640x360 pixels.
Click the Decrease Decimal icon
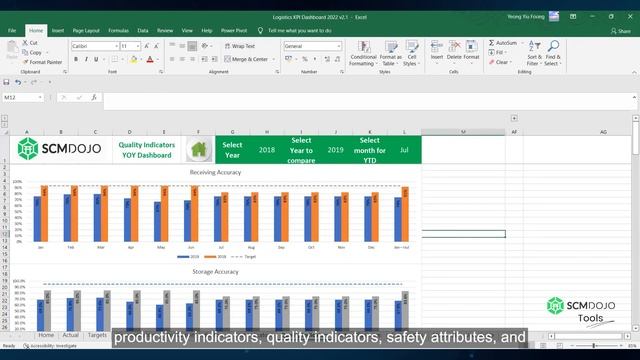click(x=337, y=59)
